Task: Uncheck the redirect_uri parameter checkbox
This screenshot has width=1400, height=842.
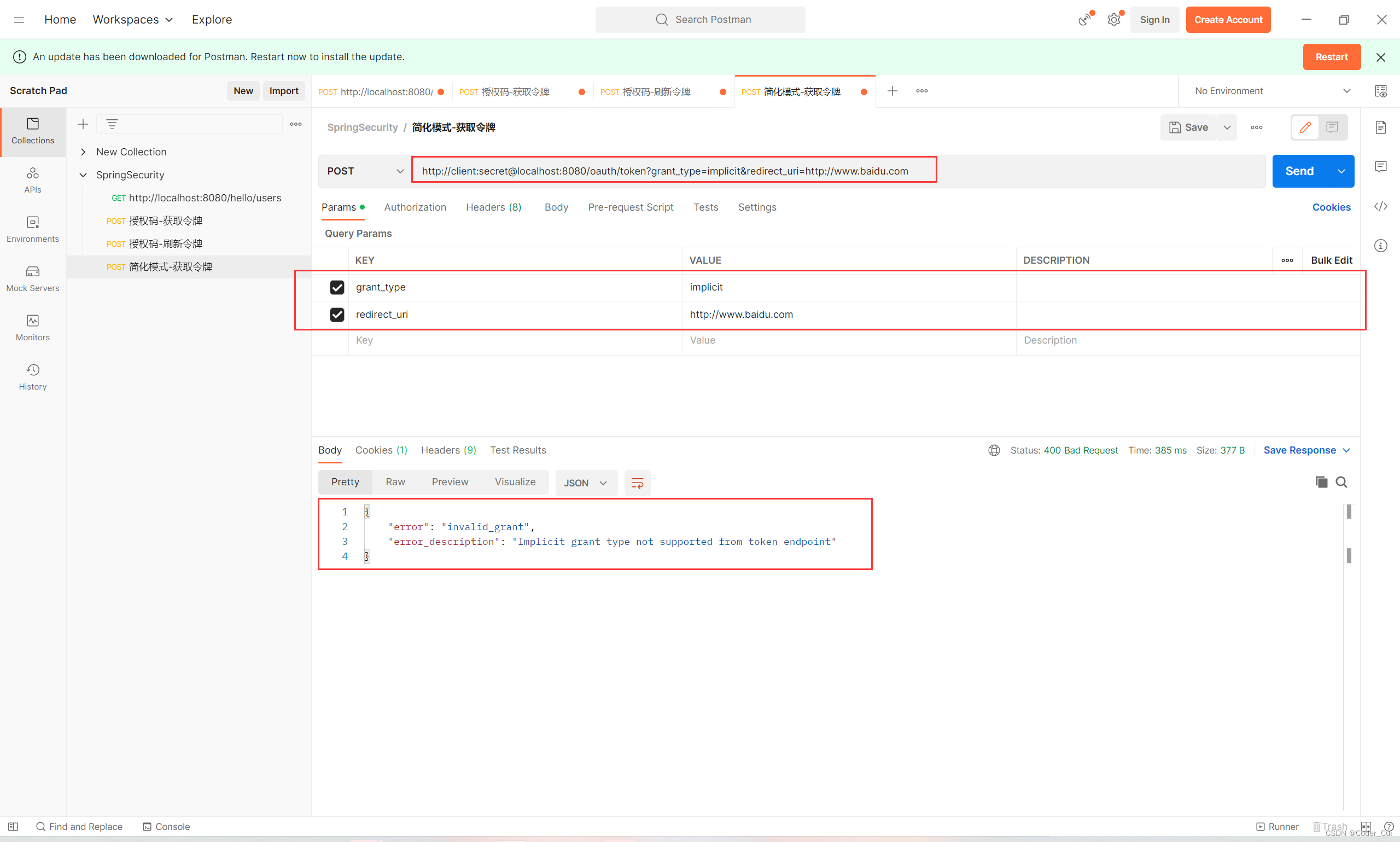Action: click(337, 315)
